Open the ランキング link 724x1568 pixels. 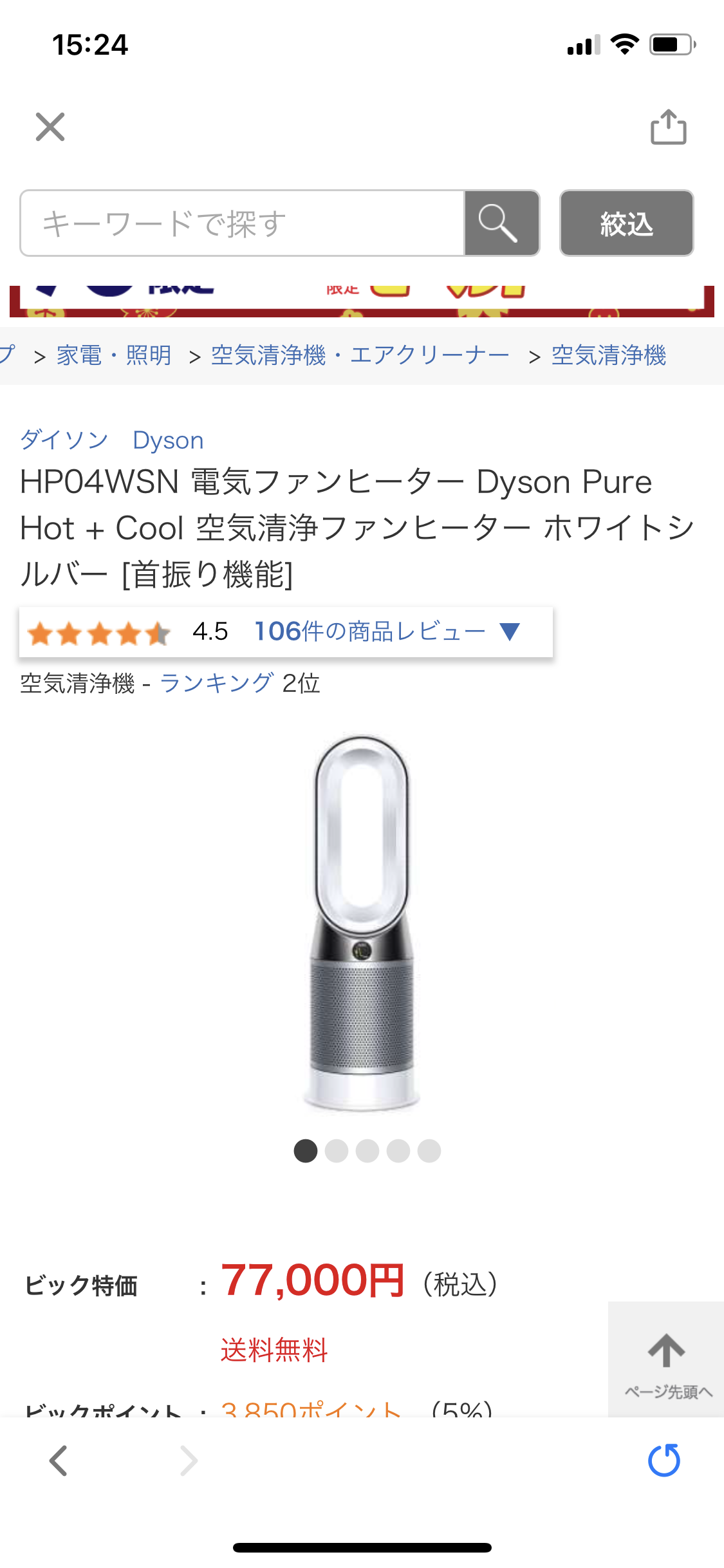[217, 683]
